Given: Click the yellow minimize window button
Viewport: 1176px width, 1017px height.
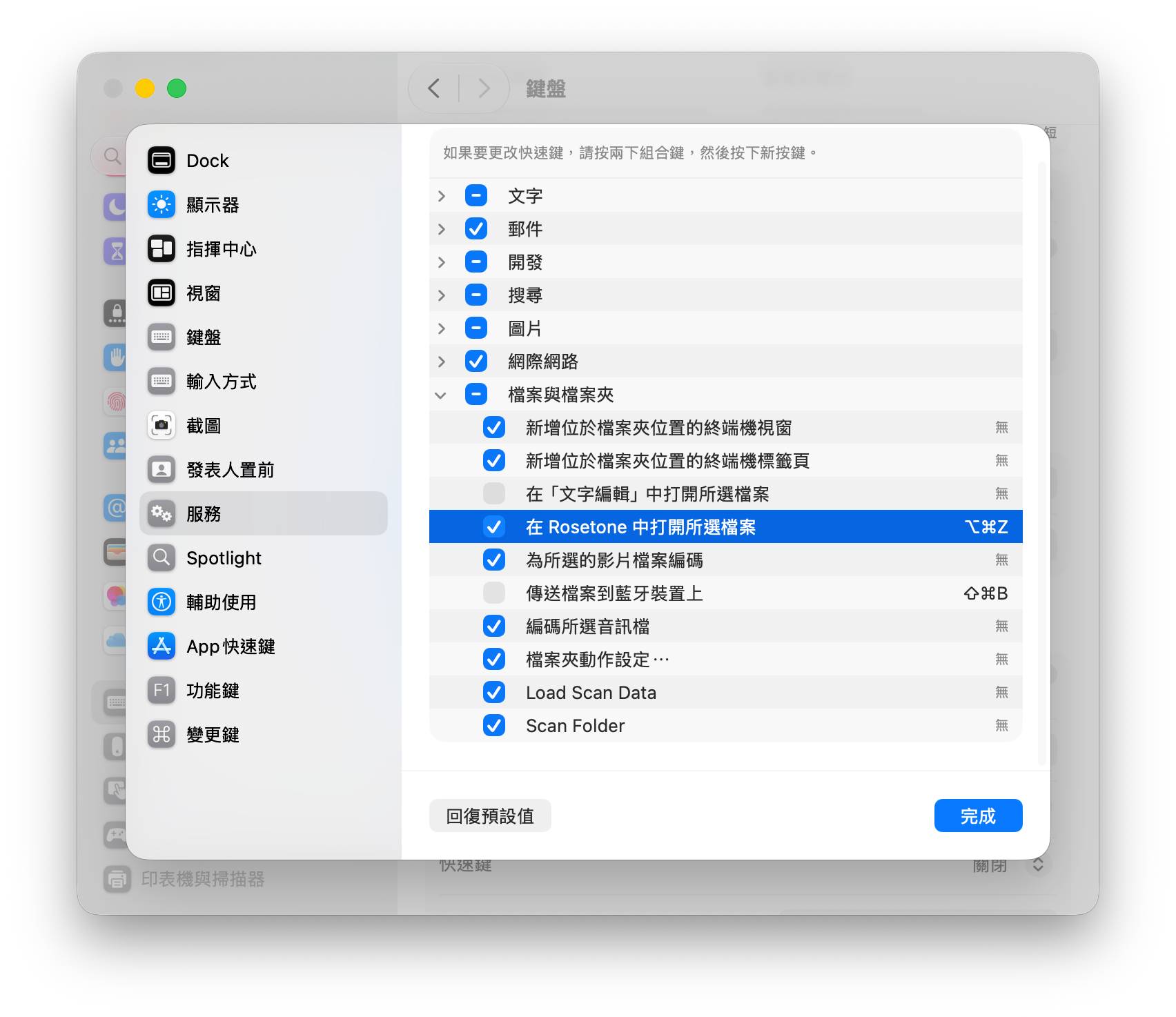Looking at the screenshot, I should point(145,88).
